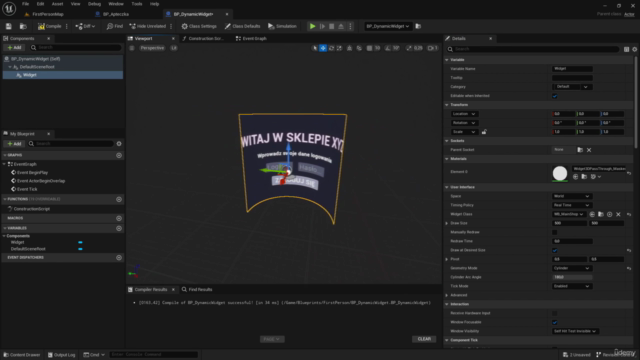Screen dimensions: 640x360
Task: Switch to the Construction Script tab
Action: click(x=203, y=38)
